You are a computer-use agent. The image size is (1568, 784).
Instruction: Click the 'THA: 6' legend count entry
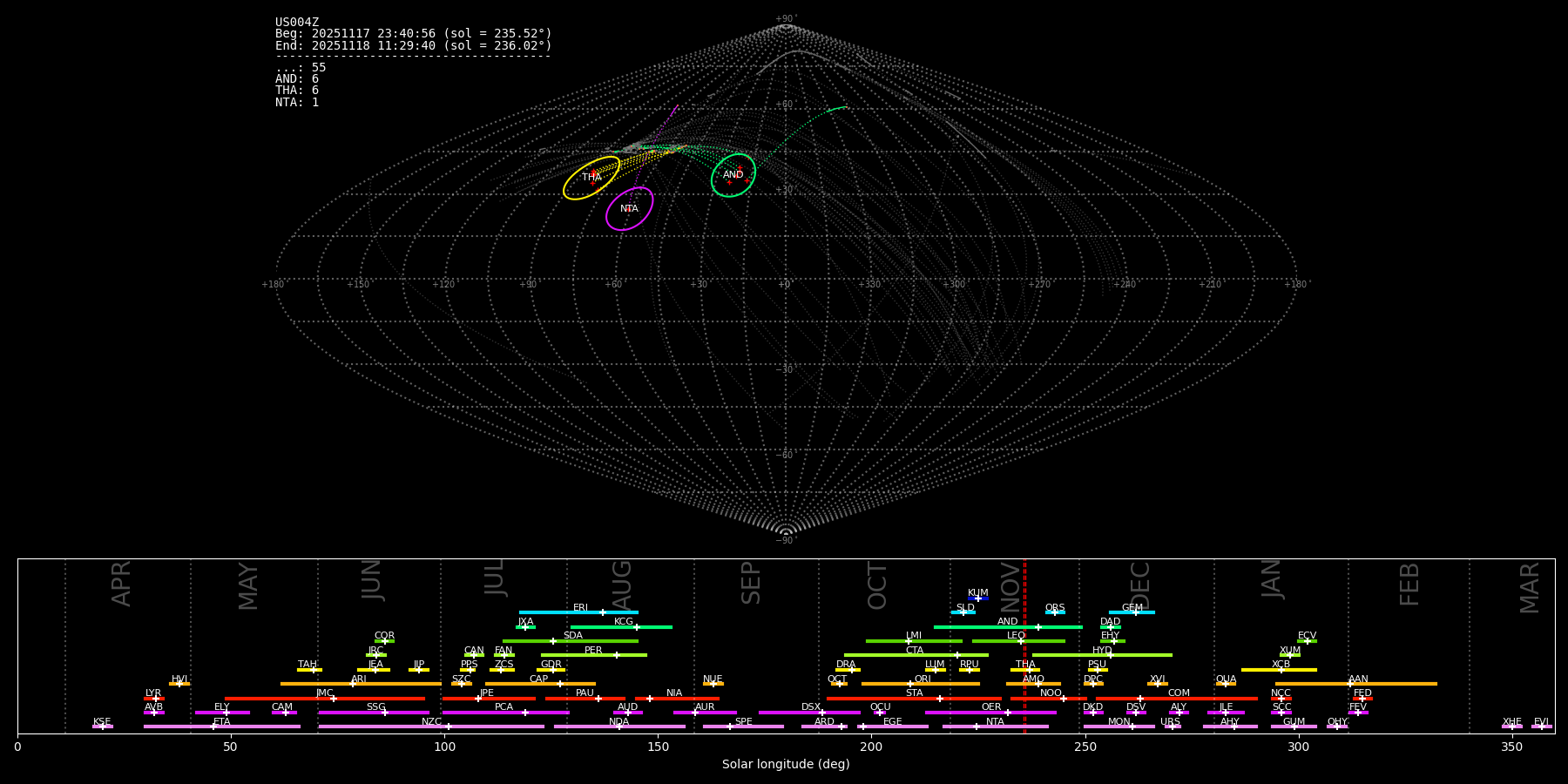297,91
